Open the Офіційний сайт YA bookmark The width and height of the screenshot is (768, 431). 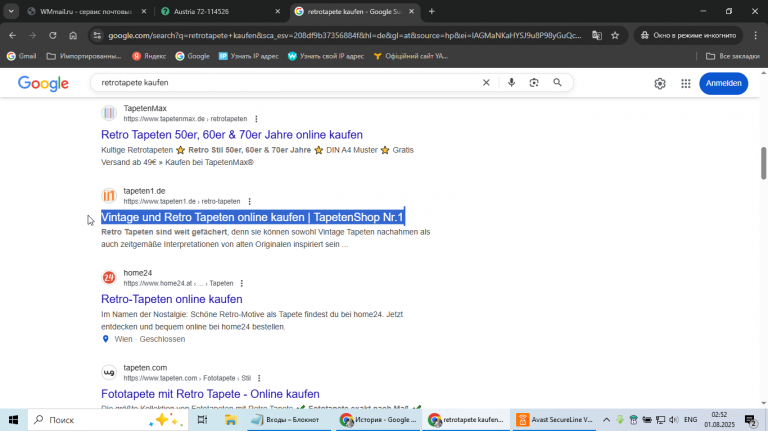tap(410, 56)
